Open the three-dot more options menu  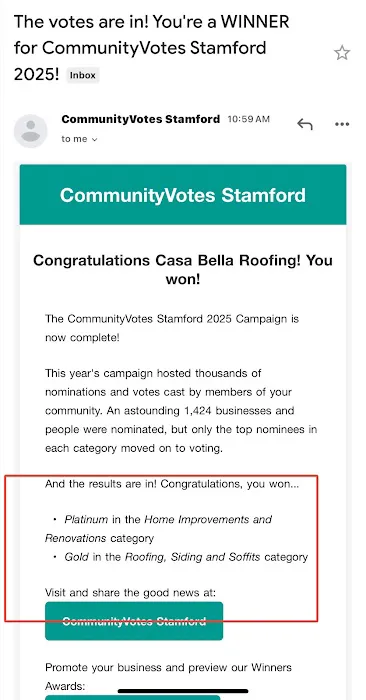342,124
